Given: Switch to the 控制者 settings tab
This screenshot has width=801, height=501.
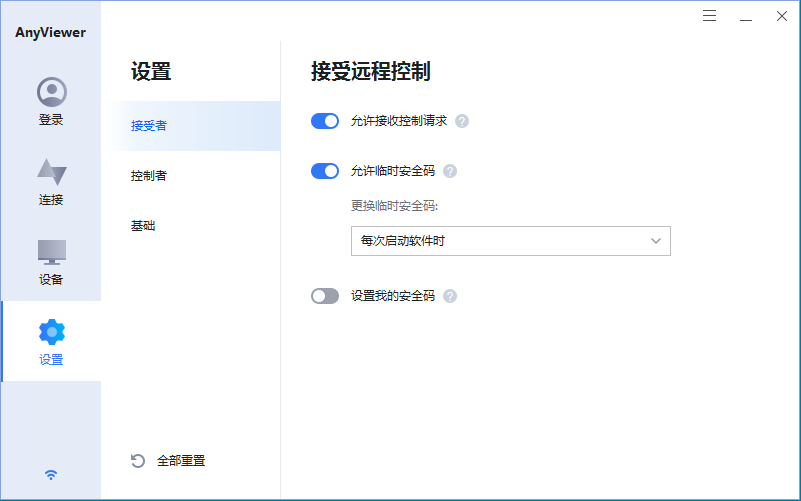Looking at the screenshot, I should pos(149,176).
